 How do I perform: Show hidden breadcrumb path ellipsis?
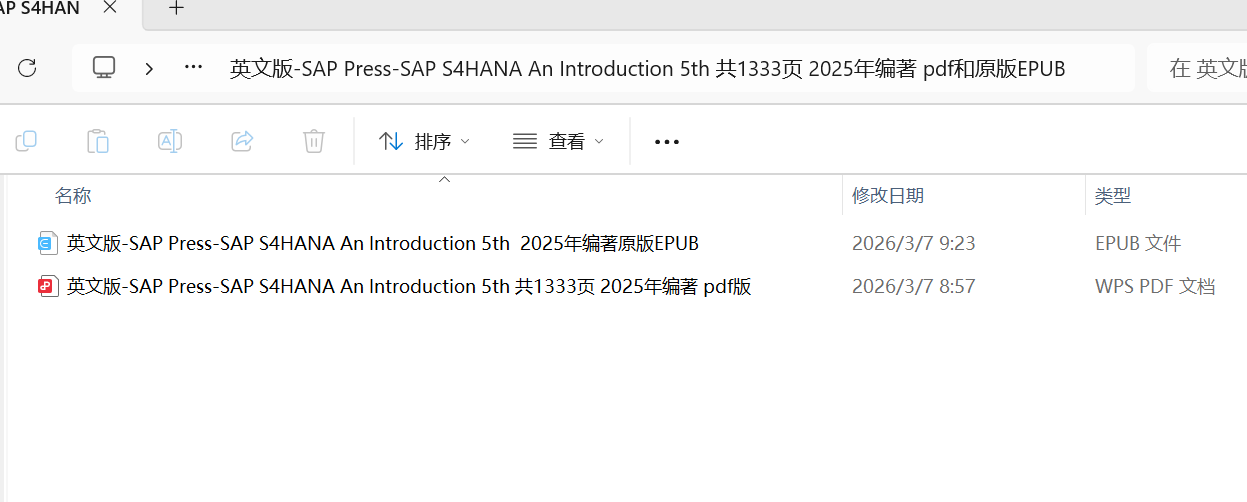tap(194, 68)
